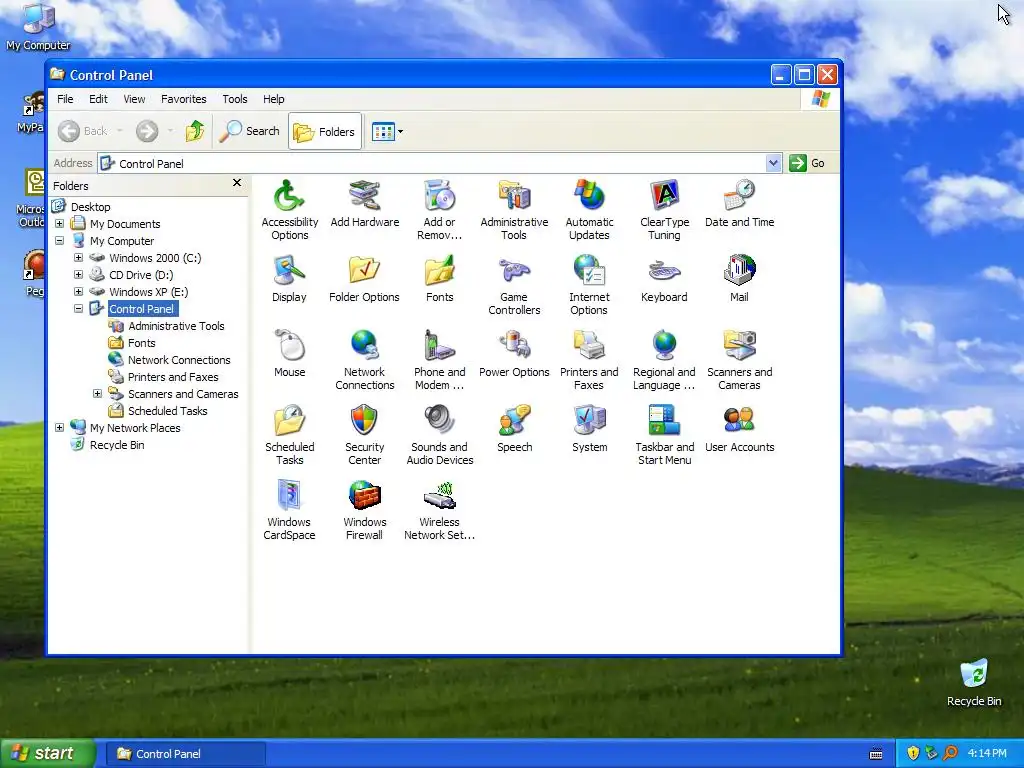Viewport: 1024px width, 768px height.
Task: Click the security shield tray icon
Action: (x=913, y=753)
